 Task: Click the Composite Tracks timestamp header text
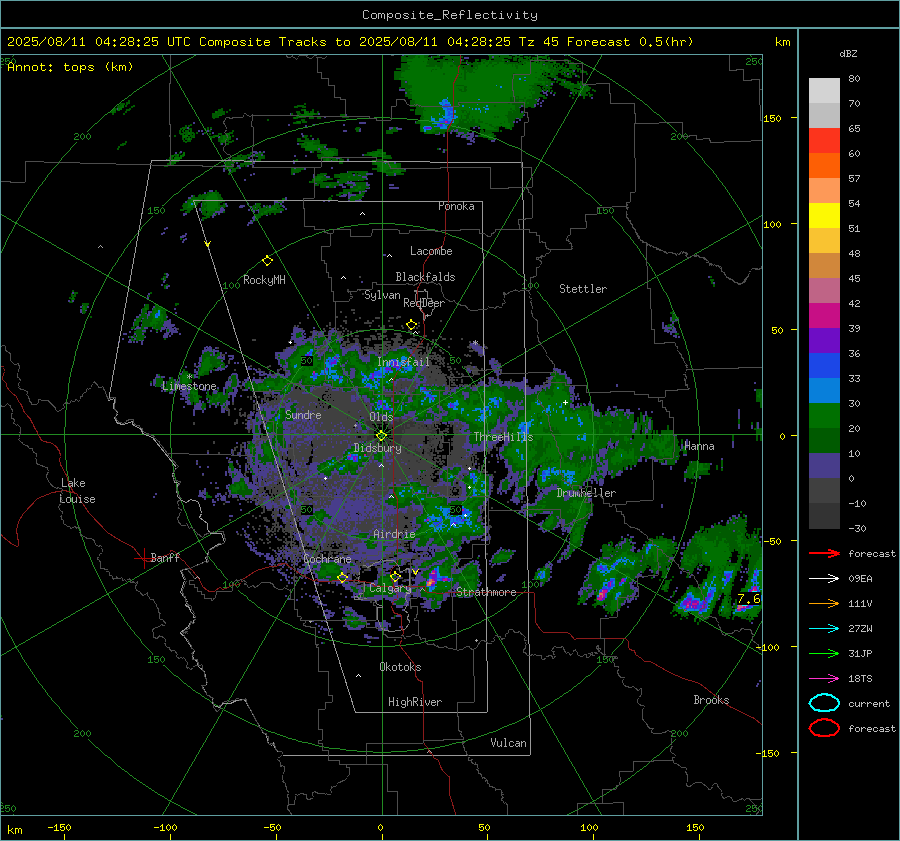click(x=350, y=42)
